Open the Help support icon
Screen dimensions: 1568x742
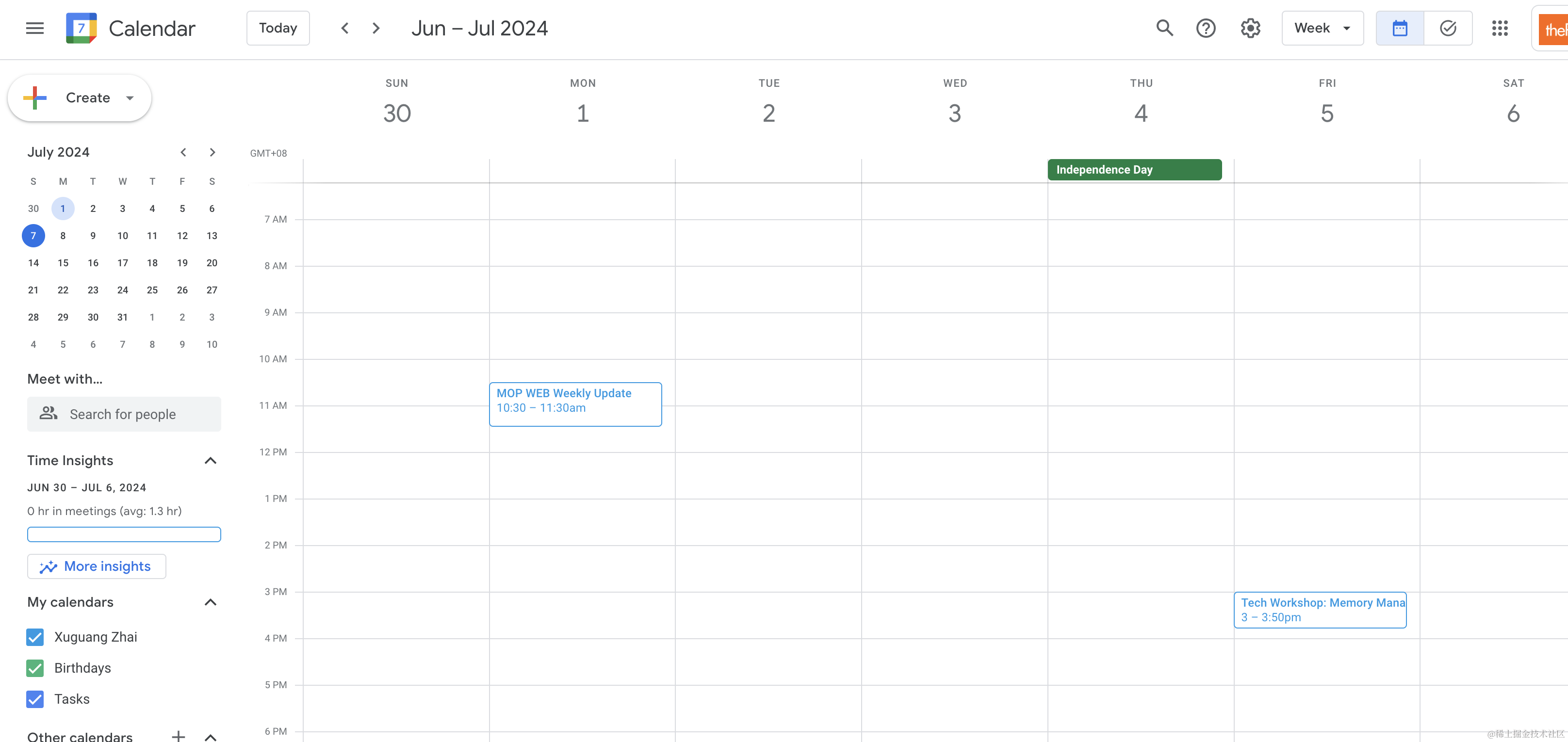1205,28
